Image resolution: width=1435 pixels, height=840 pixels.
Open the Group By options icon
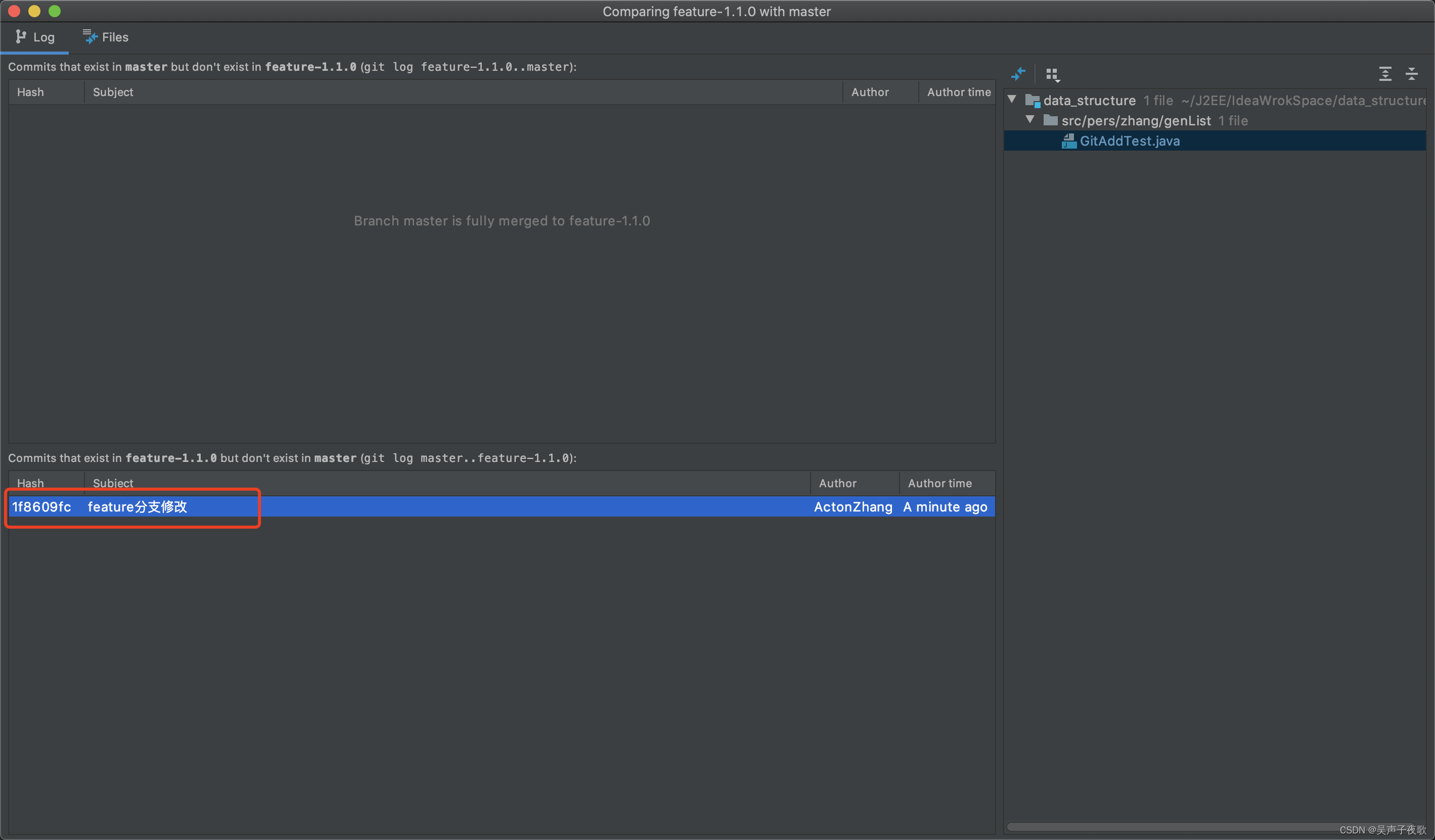[1052, 75]
